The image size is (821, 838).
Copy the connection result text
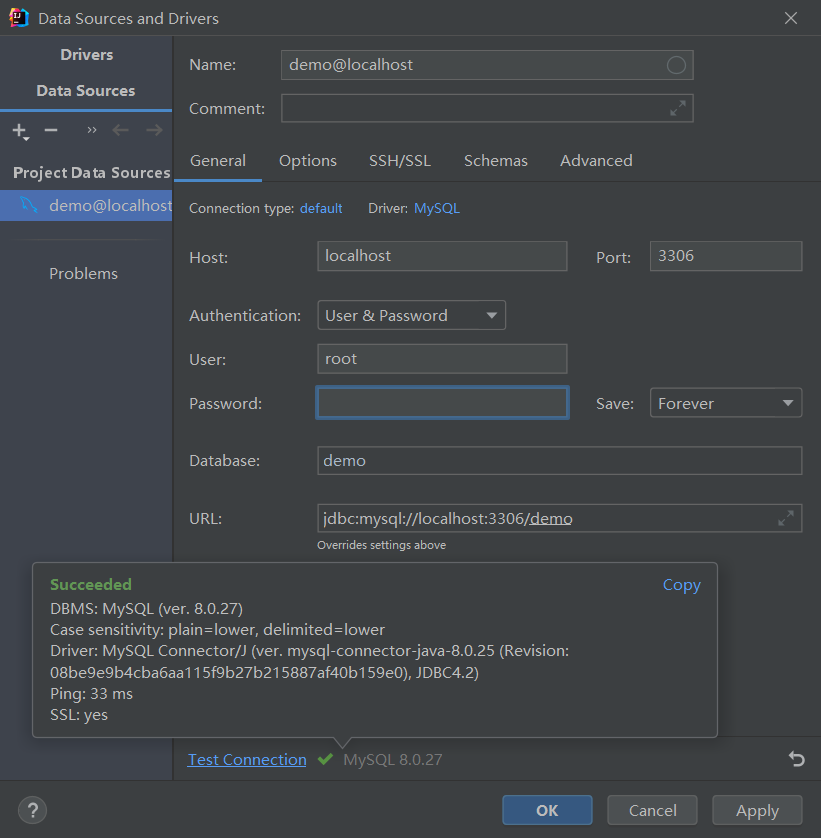pyautogui.click(x=681, y=585)
